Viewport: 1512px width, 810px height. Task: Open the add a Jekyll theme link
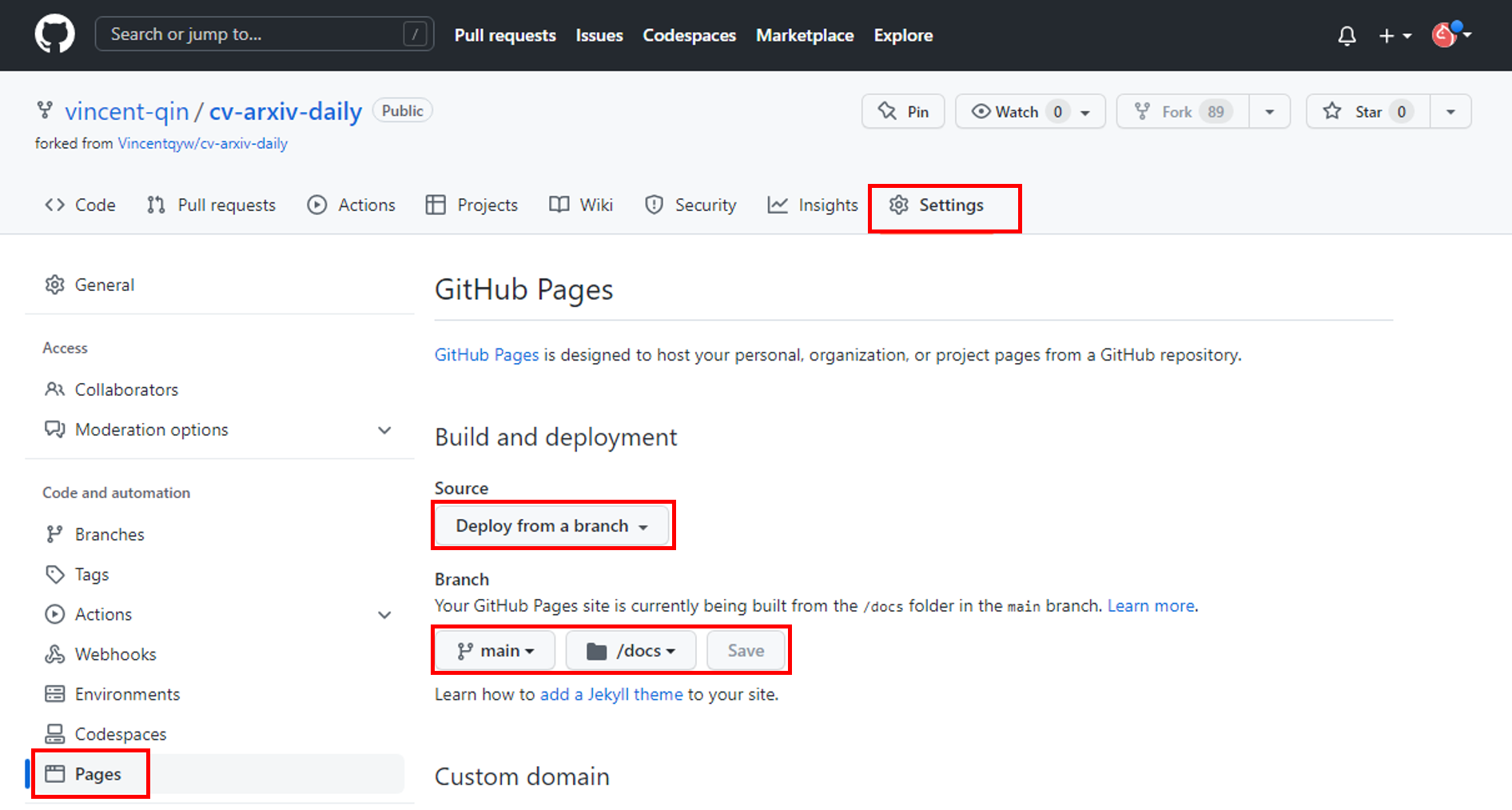611,694
